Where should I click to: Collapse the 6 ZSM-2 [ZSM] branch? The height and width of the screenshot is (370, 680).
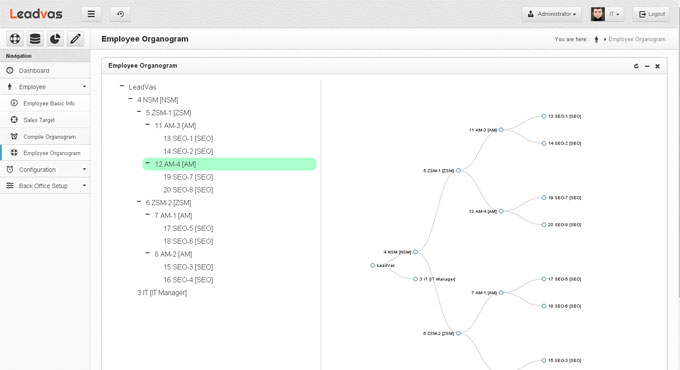coord(139,202)
